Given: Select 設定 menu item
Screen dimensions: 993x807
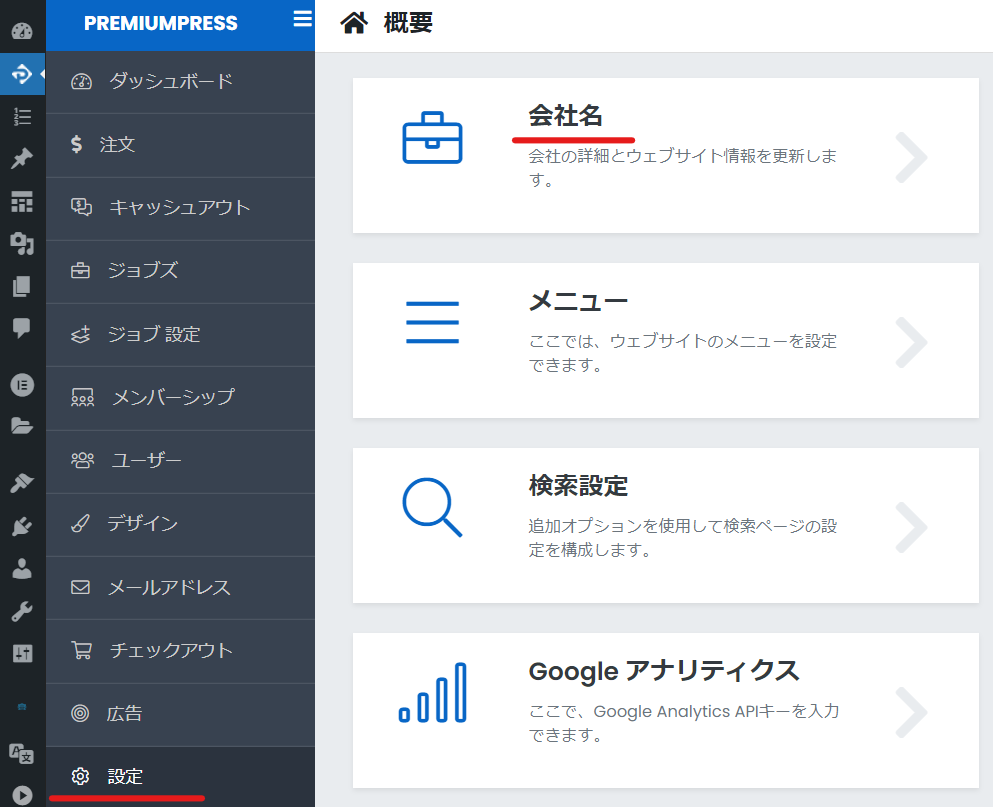Looking at the screenshot, I should tap(180, 777).
